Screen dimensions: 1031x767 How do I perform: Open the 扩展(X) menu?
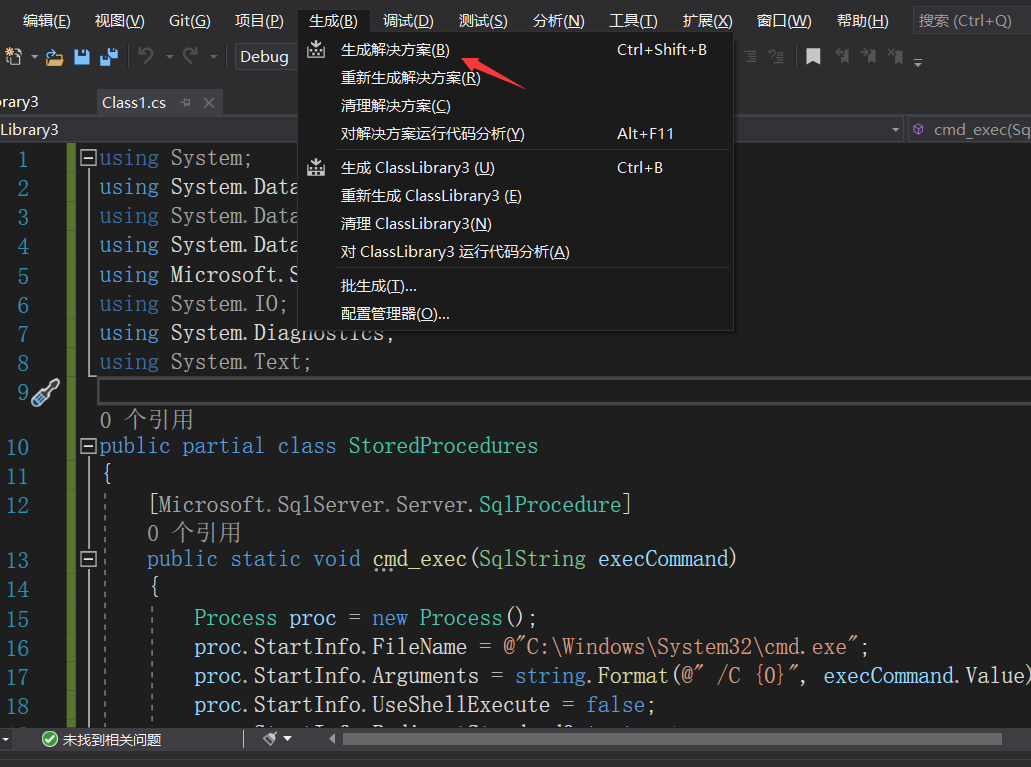pos(707,21)
